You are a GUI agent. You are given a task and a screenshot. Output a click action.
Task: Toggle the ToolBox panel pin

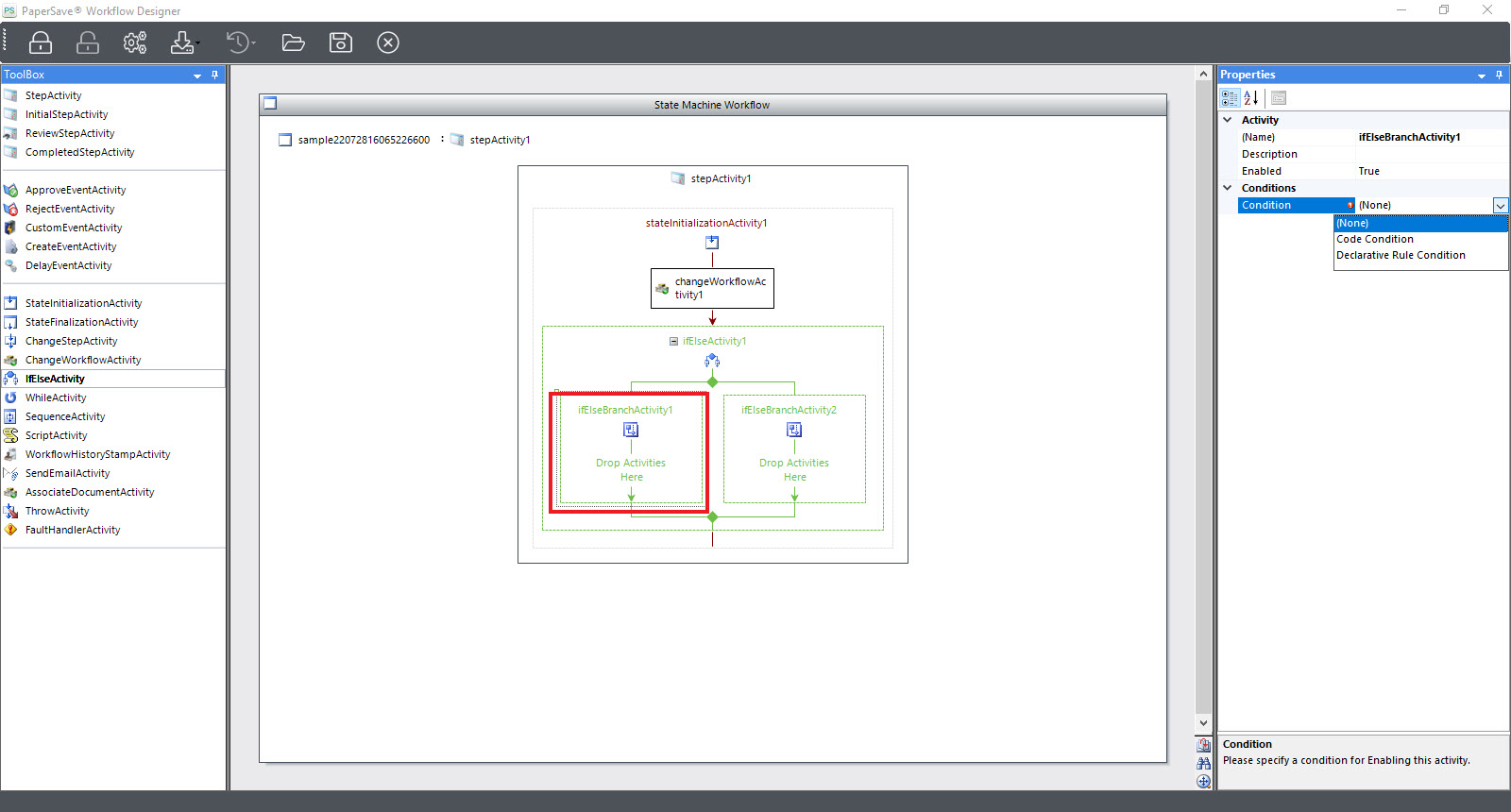pos(215,75)
